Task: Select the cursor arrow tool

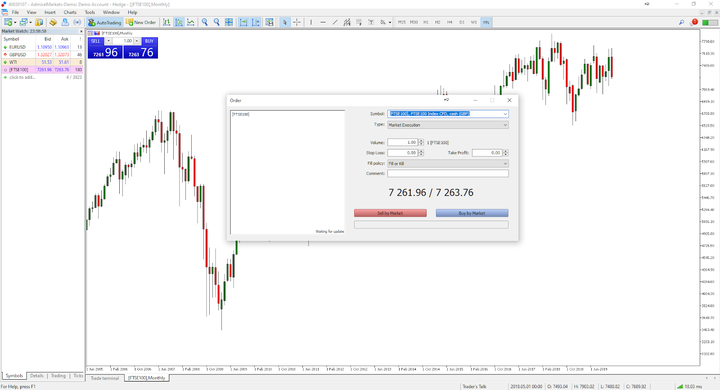Action: [285, 22]
